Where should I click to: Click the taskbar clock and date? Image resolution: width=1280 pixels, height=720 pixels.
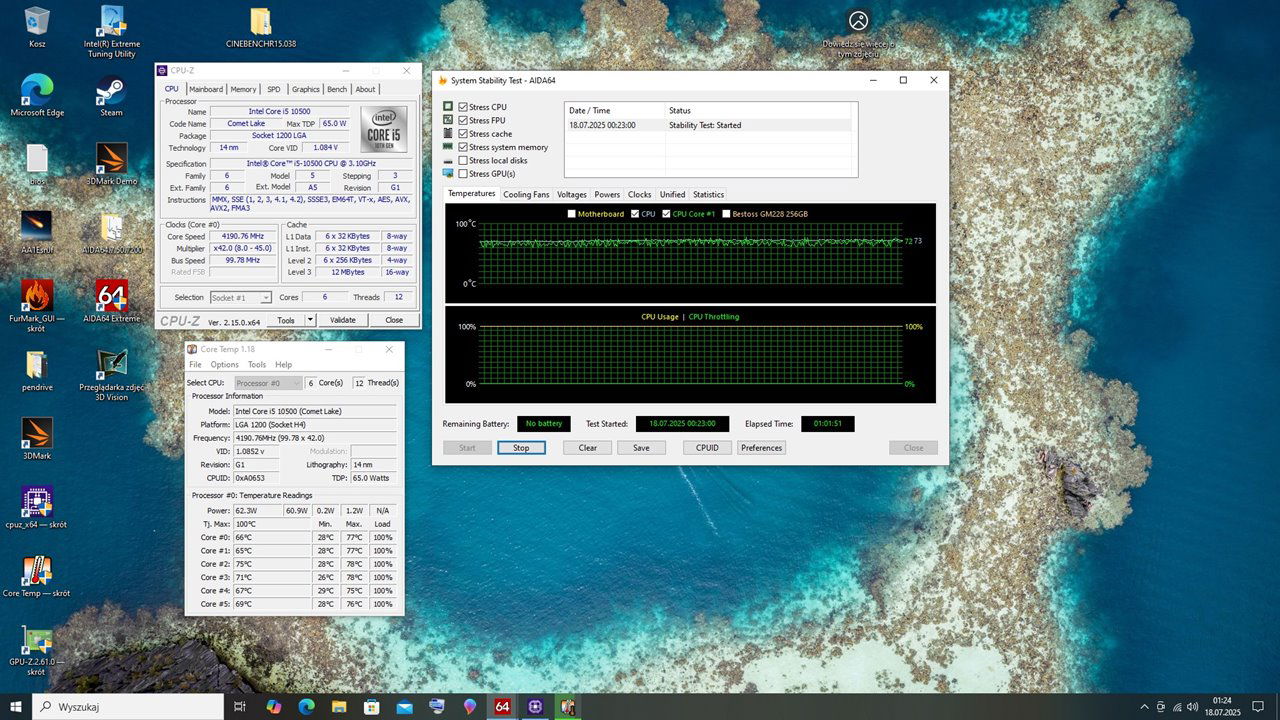(x=1222, y=706)
